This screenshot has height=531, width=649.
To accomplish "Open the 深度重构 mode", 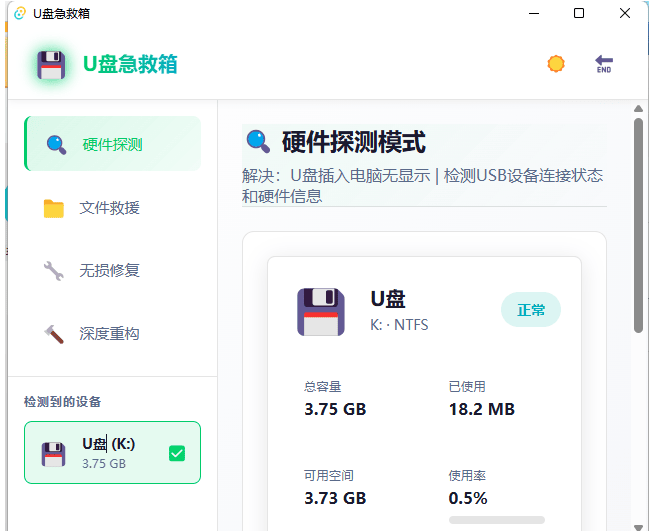I will [x=113, y=334].
